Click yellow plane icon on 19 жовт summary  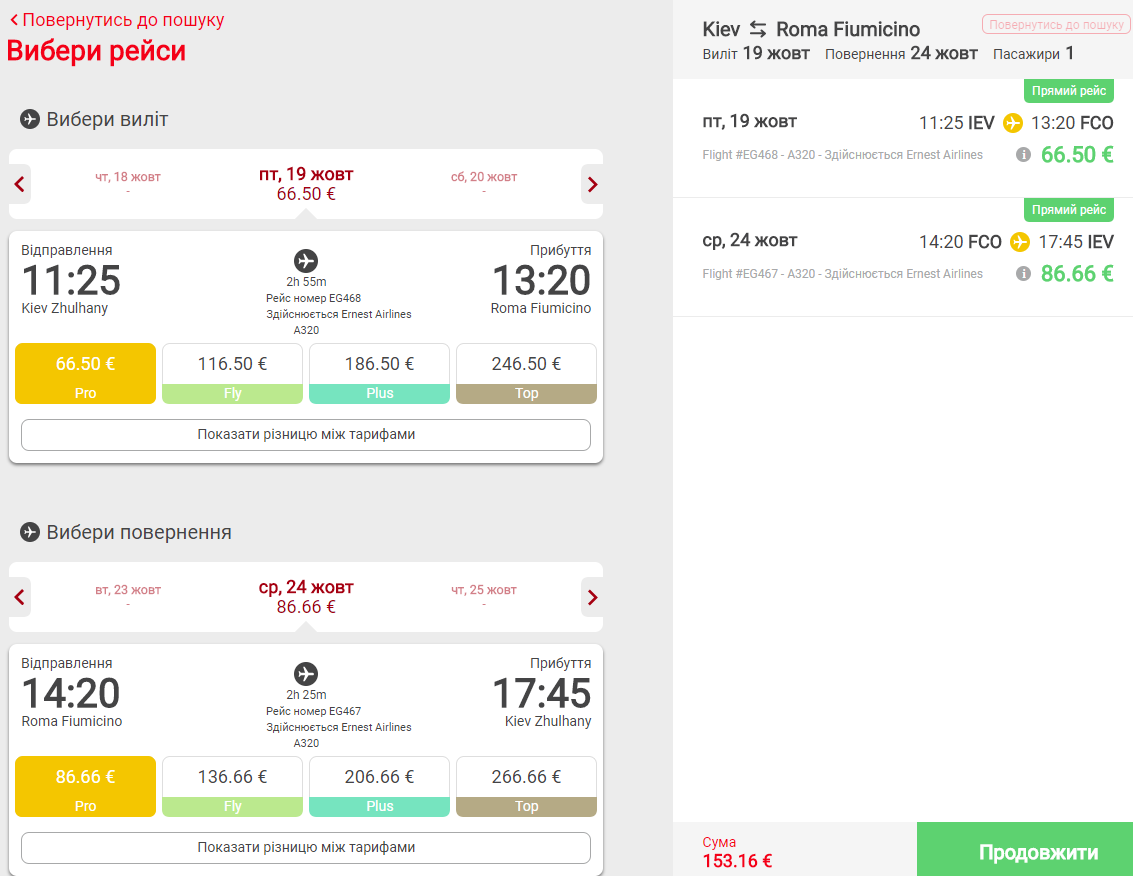pos(1013,123)
